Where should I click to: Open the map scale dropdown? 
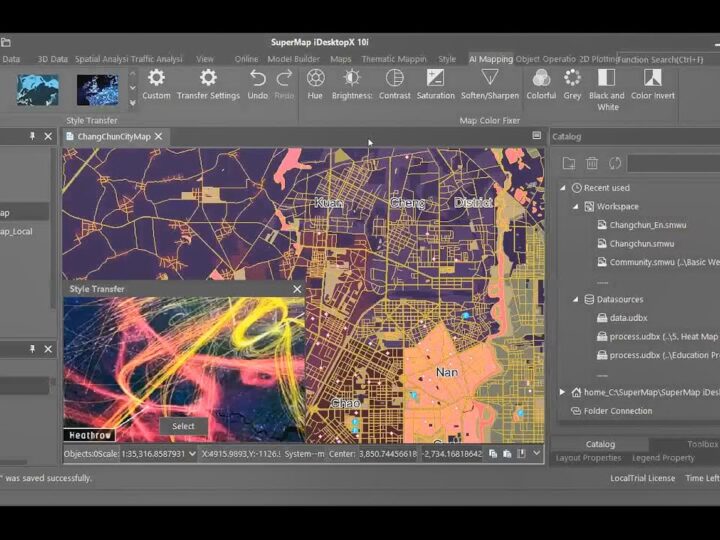click(192, 454)
